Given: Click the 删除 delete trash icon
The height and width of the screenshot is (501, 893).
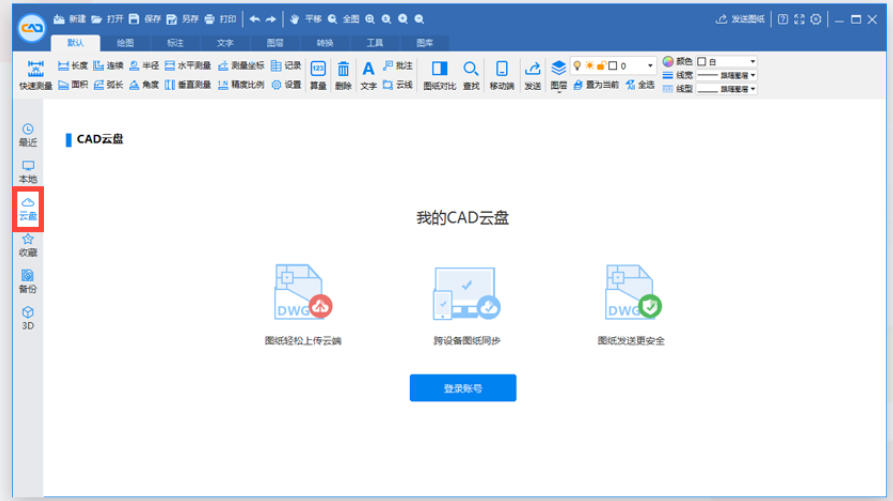Looking at the screenshot, I should tap(343, 75).
